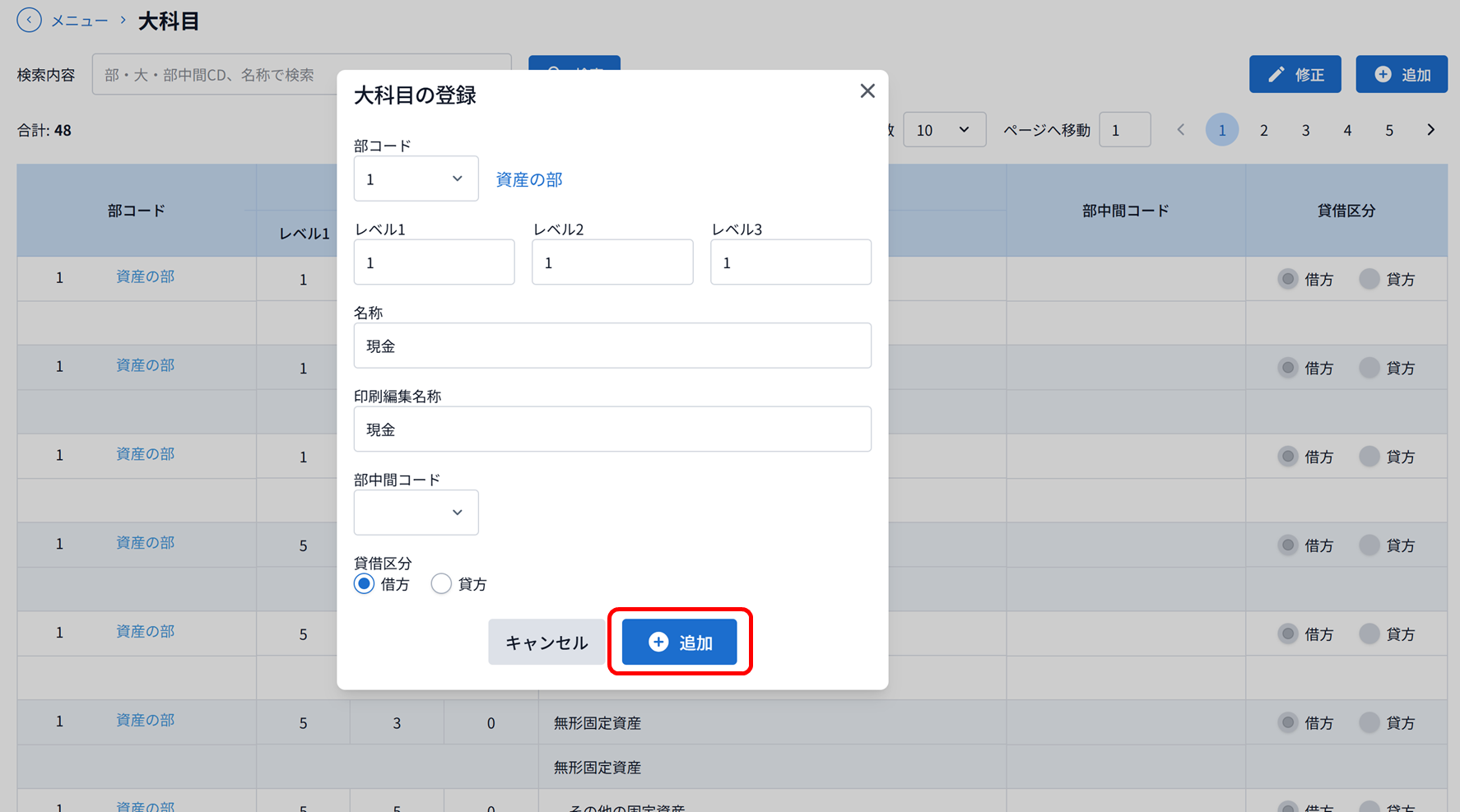Screen dimensions: 1460x812
Task: Click the 印刷編集名称 input field
Action: click(x=612, y=429)
